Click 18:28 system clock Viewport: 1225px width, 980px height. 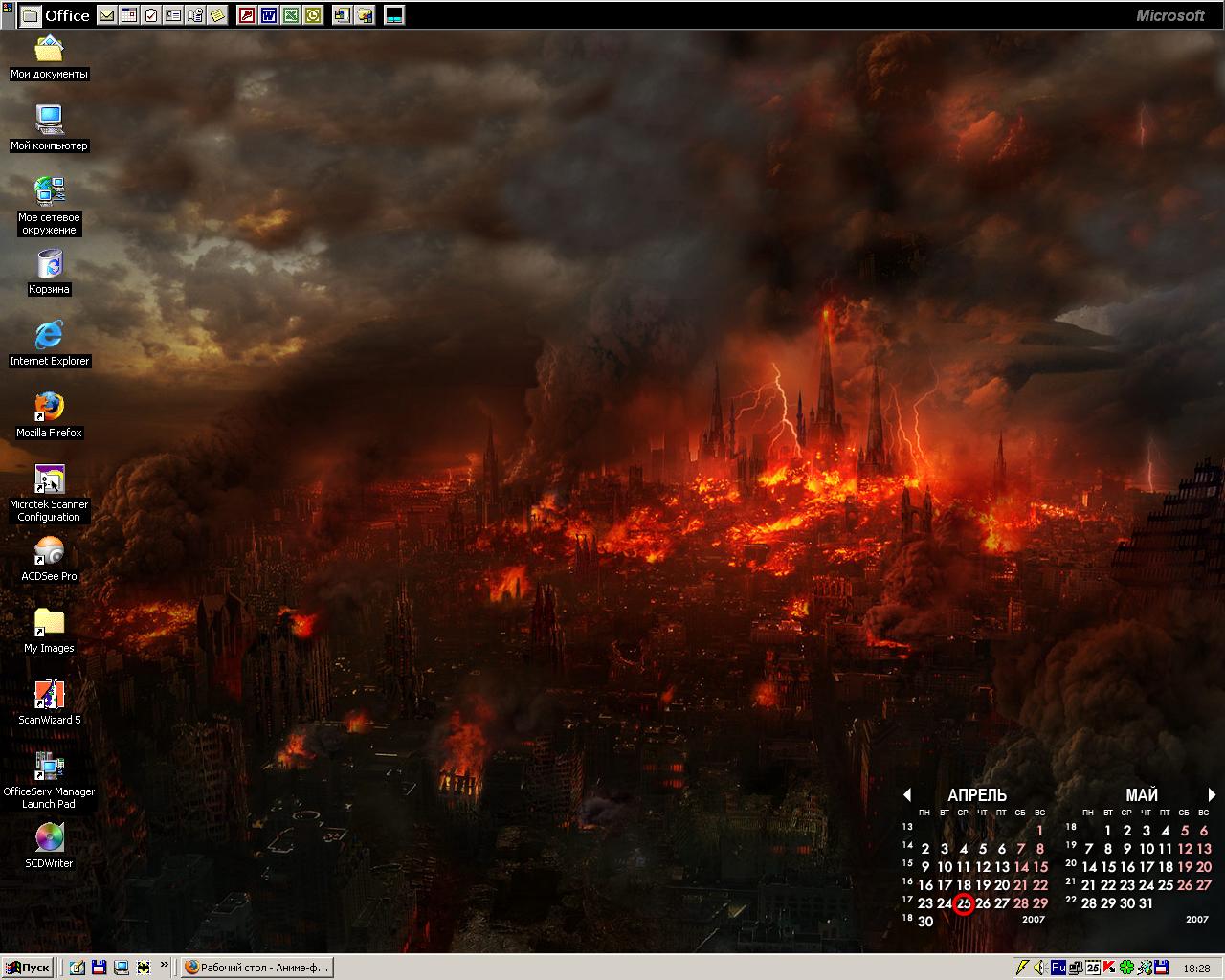click(x=1196, y=969)
